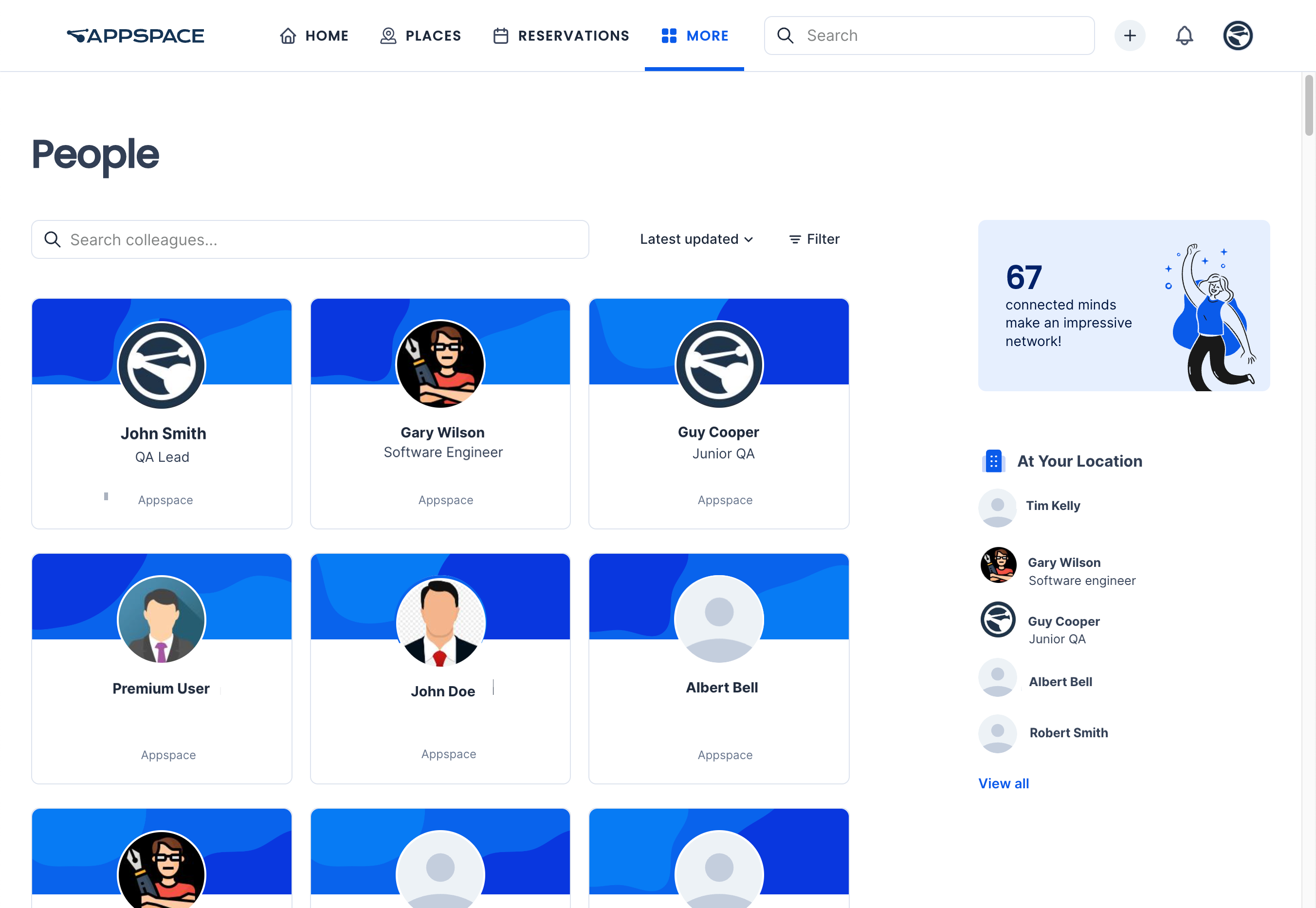The image size is (1316, 908).
Task: Open the Filter options
Action: [814, 239]
